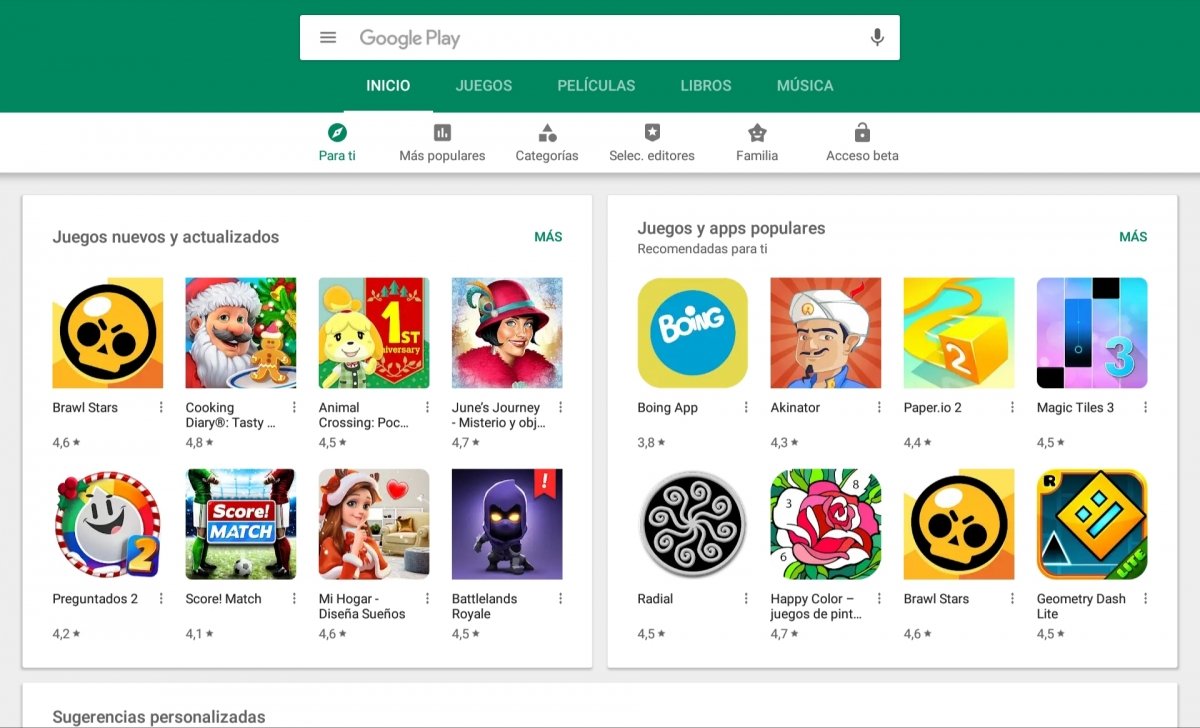Open options menu for Animal Crossing
This screenshot has width=1200, height=728.
pyautogui.click(x=427, y=407)
